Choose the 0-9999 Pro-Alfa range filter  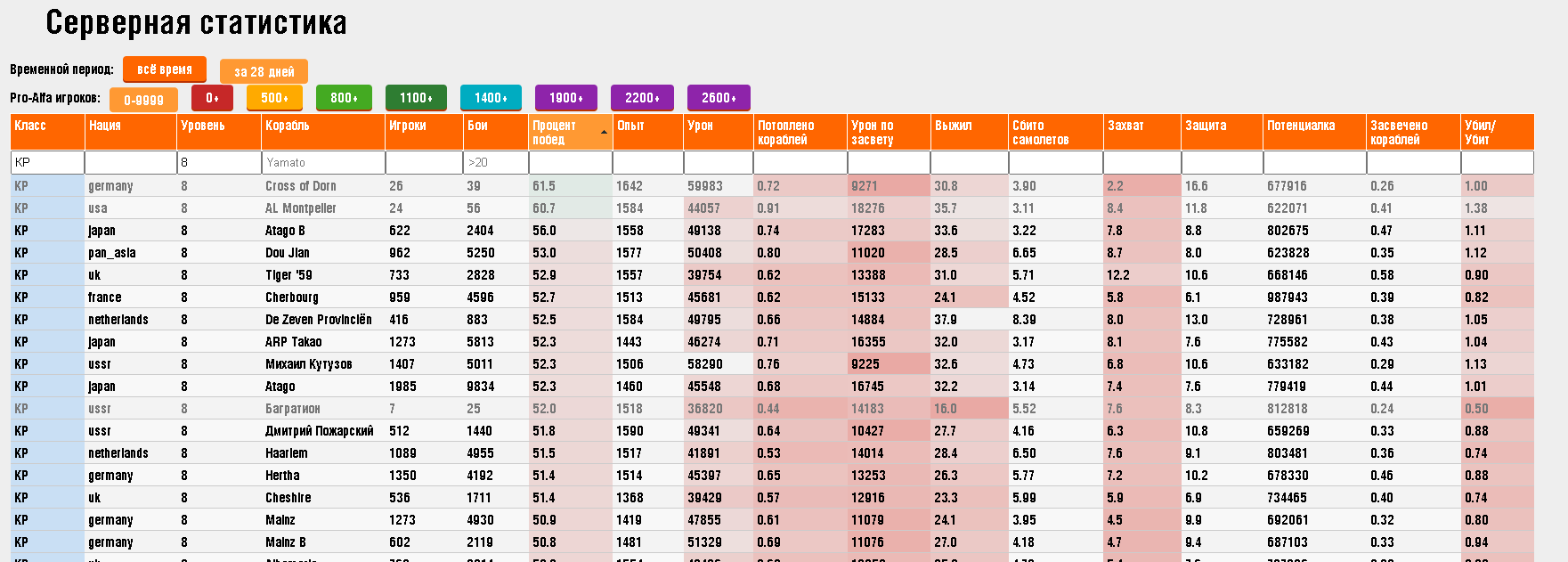point(143,100)
